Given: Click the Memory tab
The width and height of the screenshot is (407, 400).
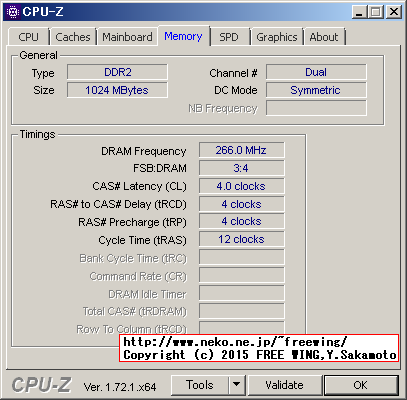Looking at the screenshot, I should (183, 36).
